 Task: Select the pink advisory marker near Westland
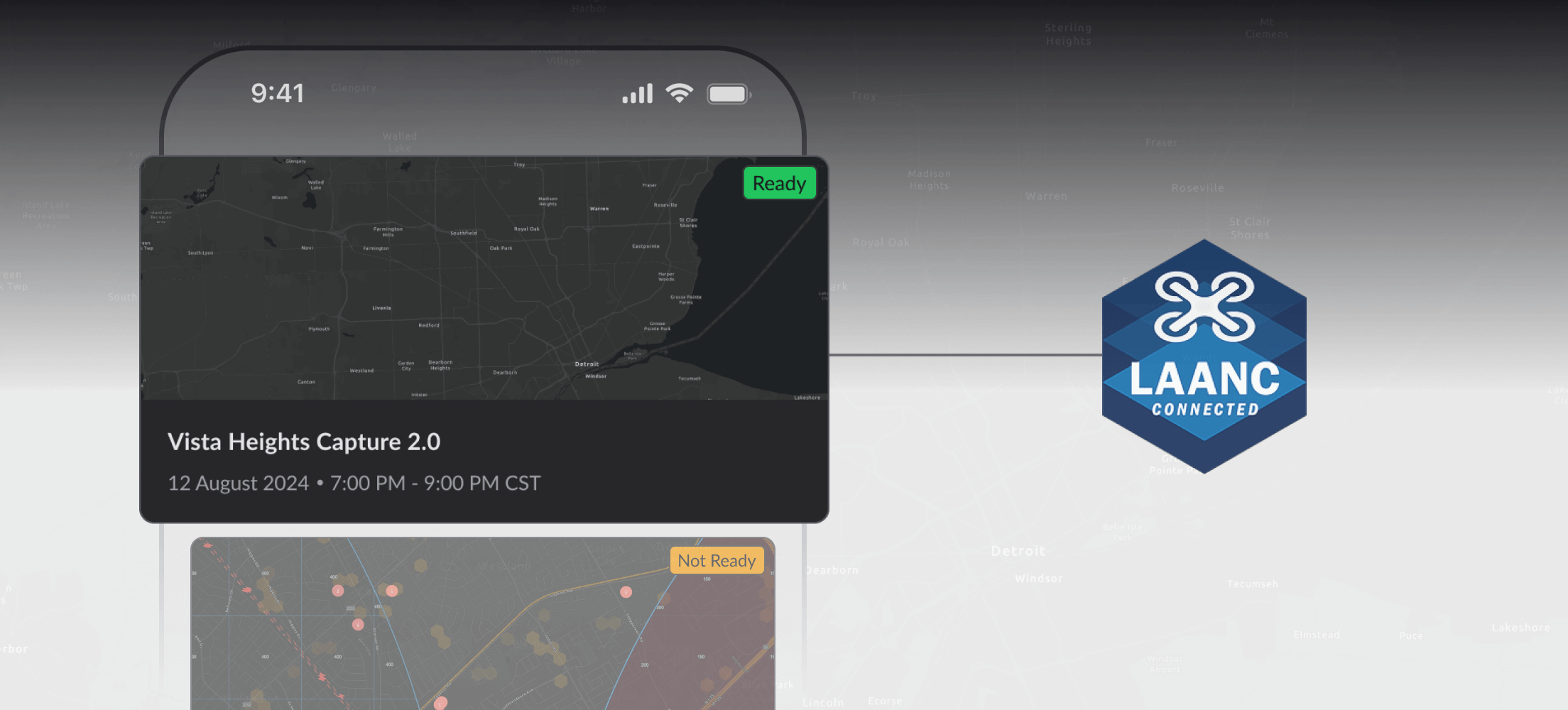[392, 591]
